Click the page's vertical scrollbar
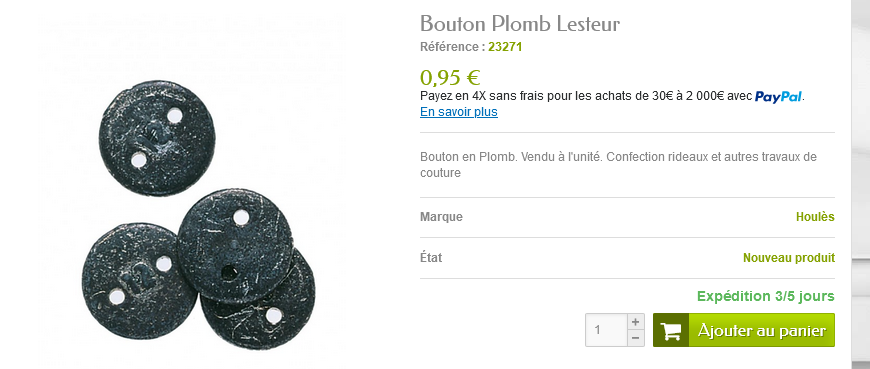 pos(861,184)
